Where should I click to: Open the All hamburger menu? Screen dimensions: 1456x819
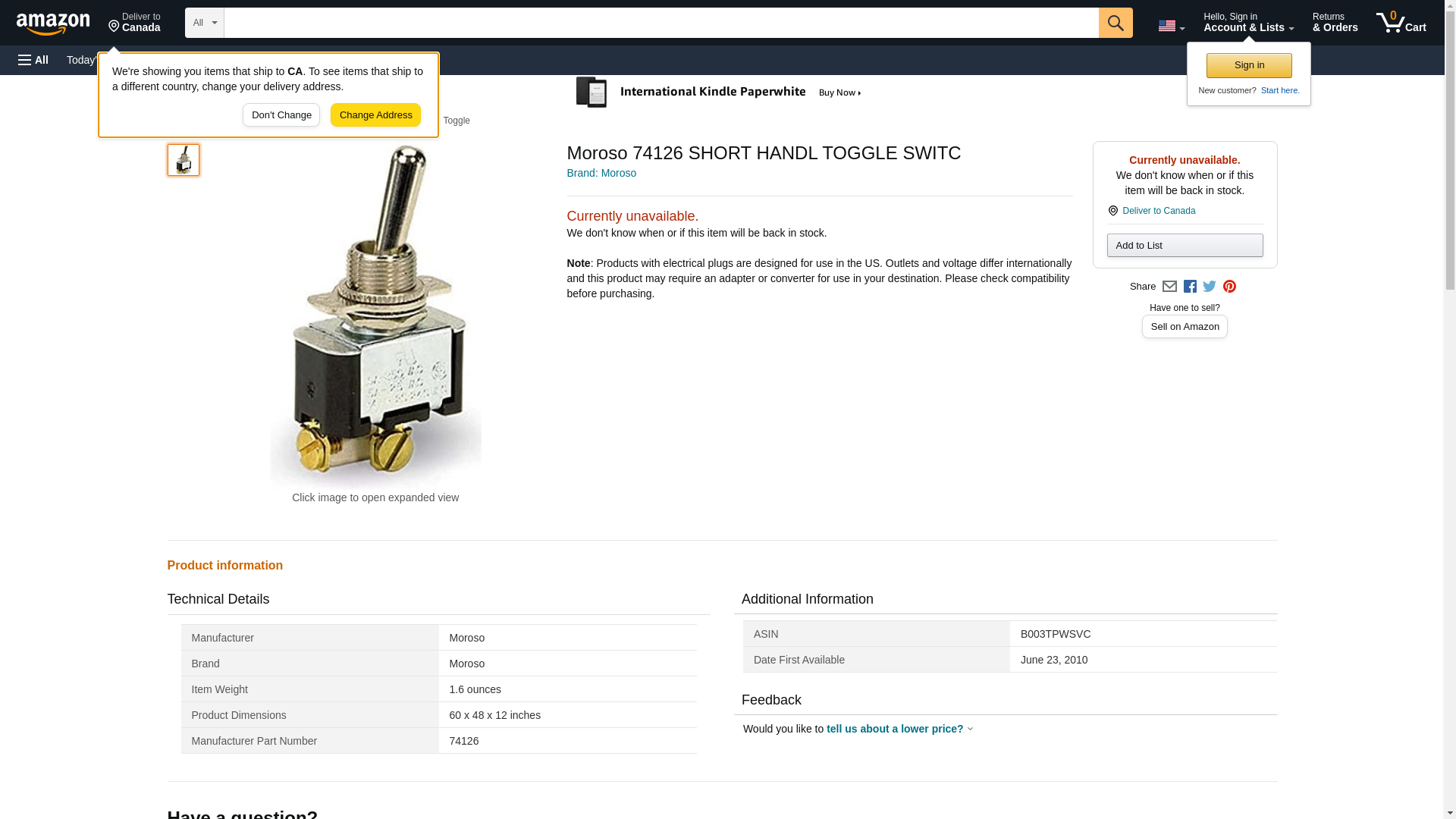(34, 60)
